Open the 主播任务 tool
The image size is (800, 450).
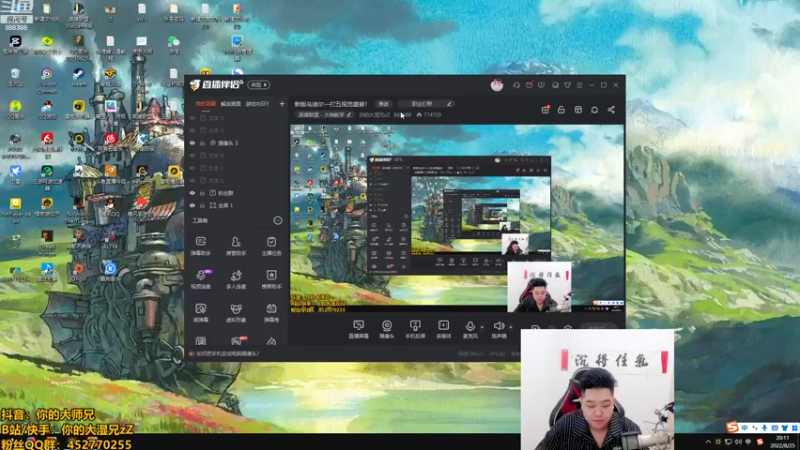(271, 245)
